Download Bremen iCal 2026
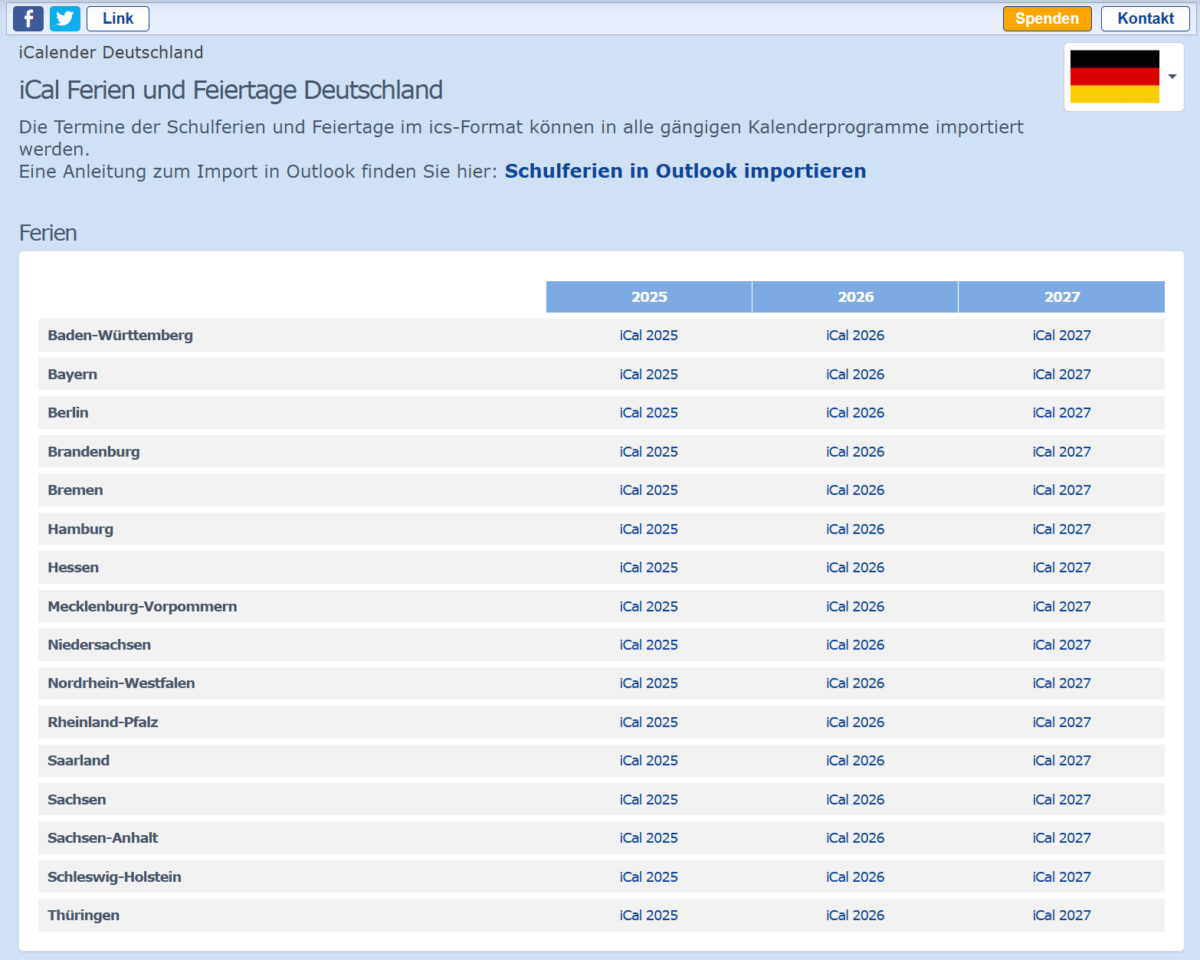Screen dimensions: 1200x960 click(855, 490)
